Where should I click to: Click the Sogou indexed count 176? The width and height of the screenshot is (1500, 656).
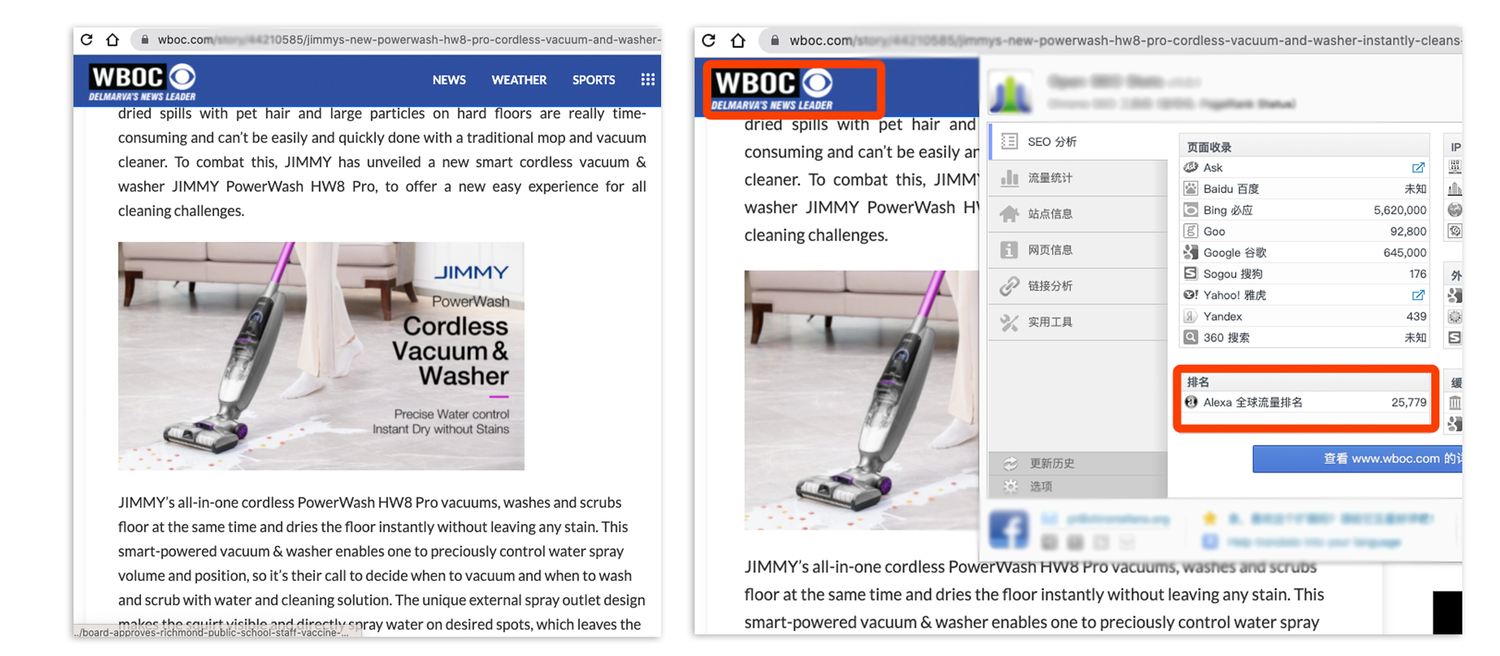[1417, 274]
